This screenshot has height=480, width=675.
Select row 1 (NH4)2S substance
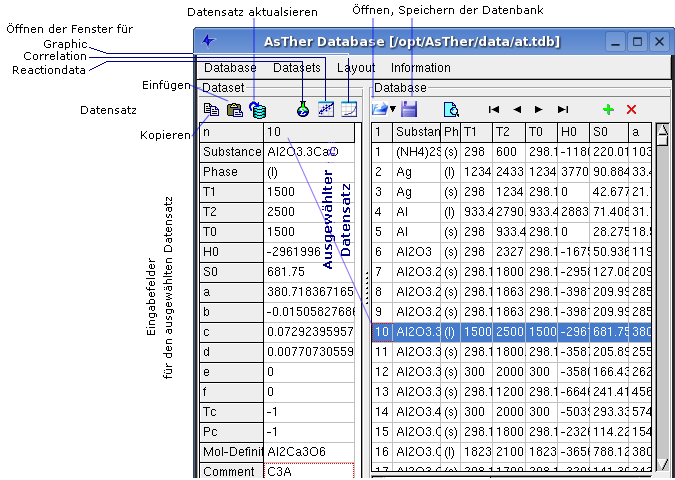(511, 152)
